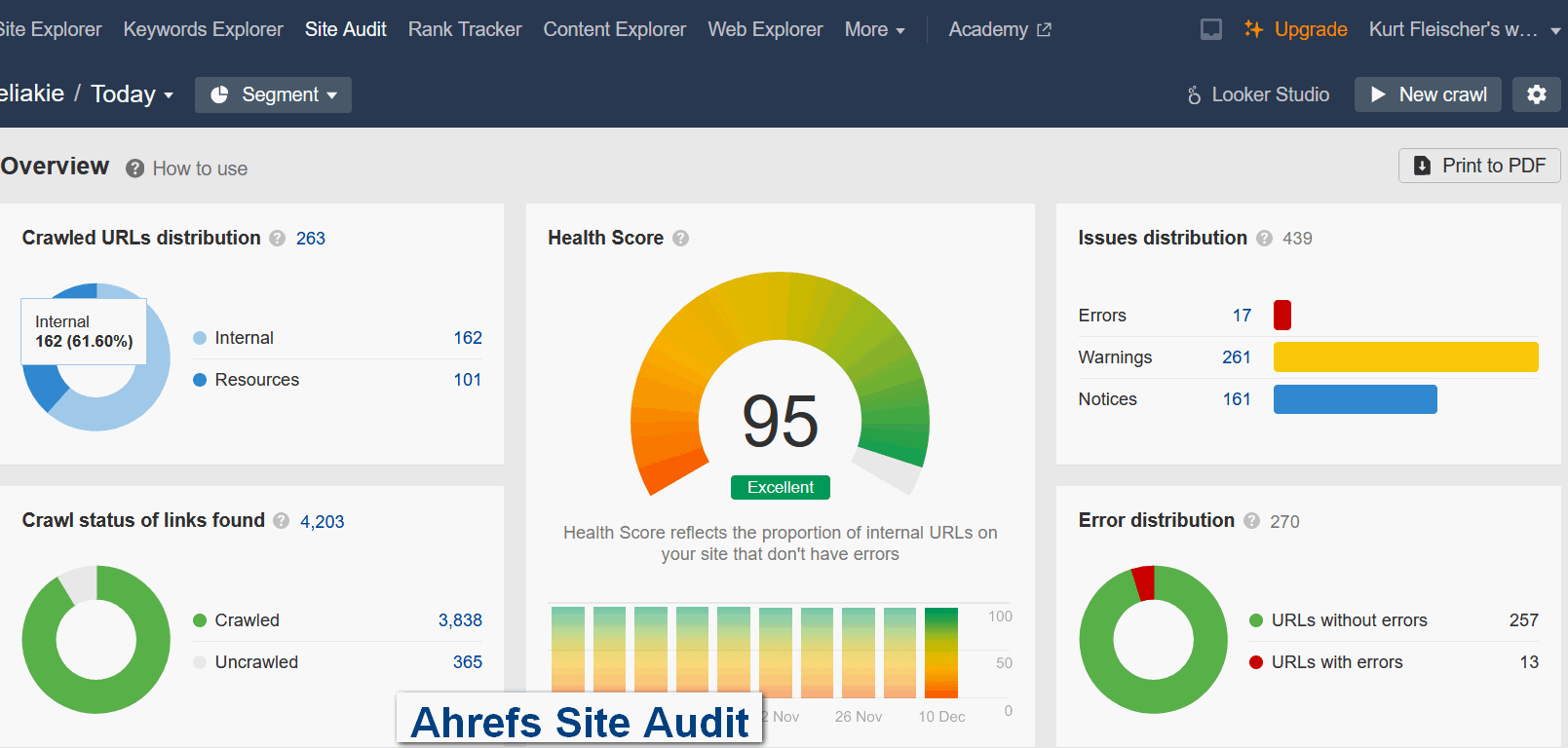Viewport: 1568px width, 748px height.
Task: Click the Crawled URLs total 263
Action: point(311,239)
